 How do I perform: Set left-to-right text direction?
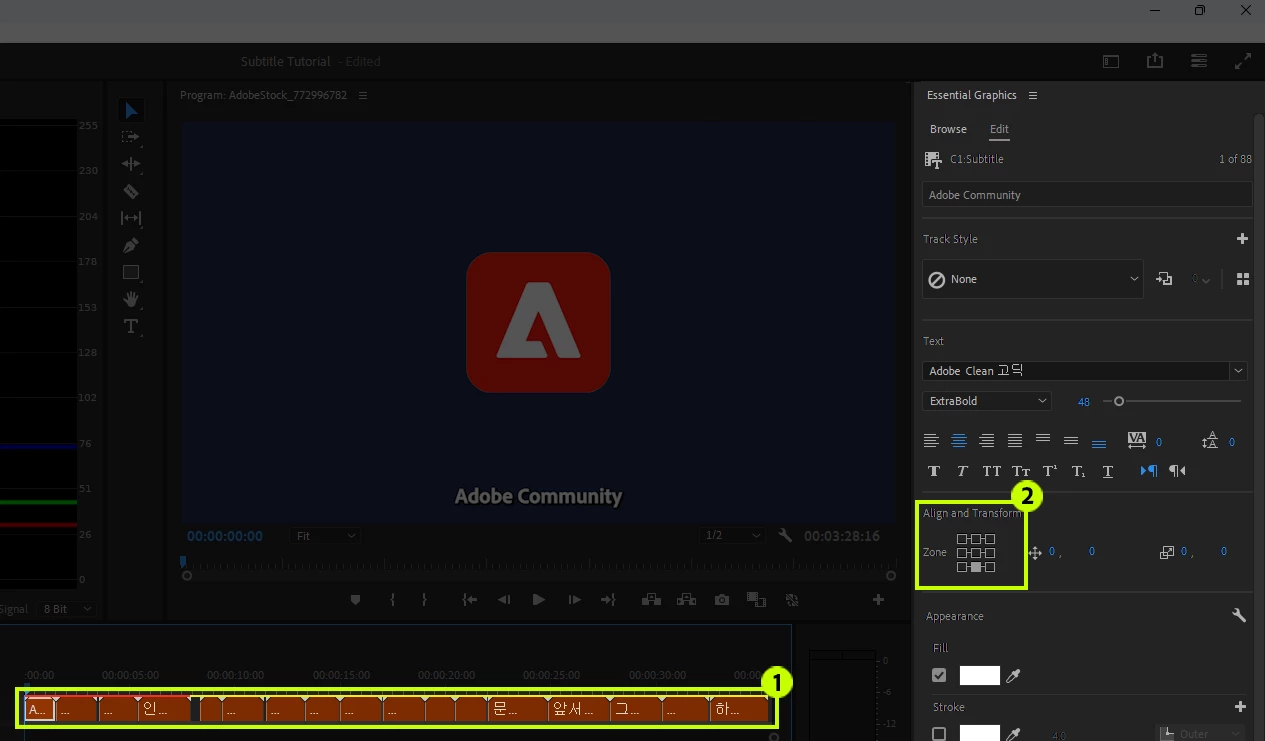coord(1149,471)
